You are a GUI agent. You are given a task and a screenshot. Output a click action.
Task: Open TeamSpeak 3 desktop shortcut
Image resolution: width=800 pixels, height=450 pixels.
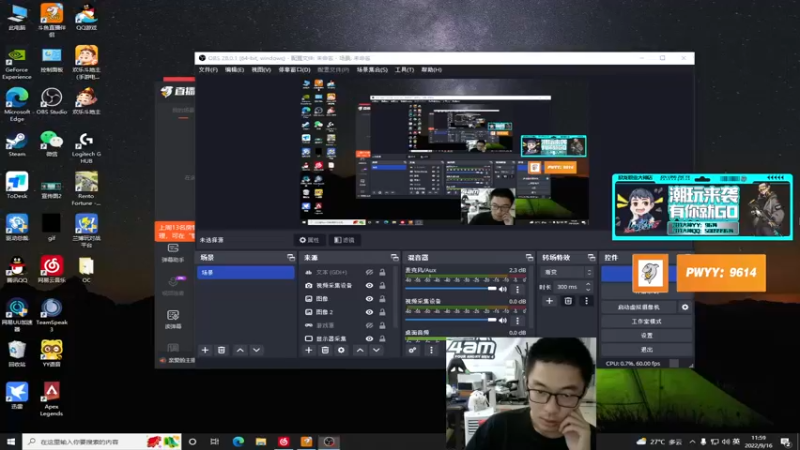tap(52, 315)
